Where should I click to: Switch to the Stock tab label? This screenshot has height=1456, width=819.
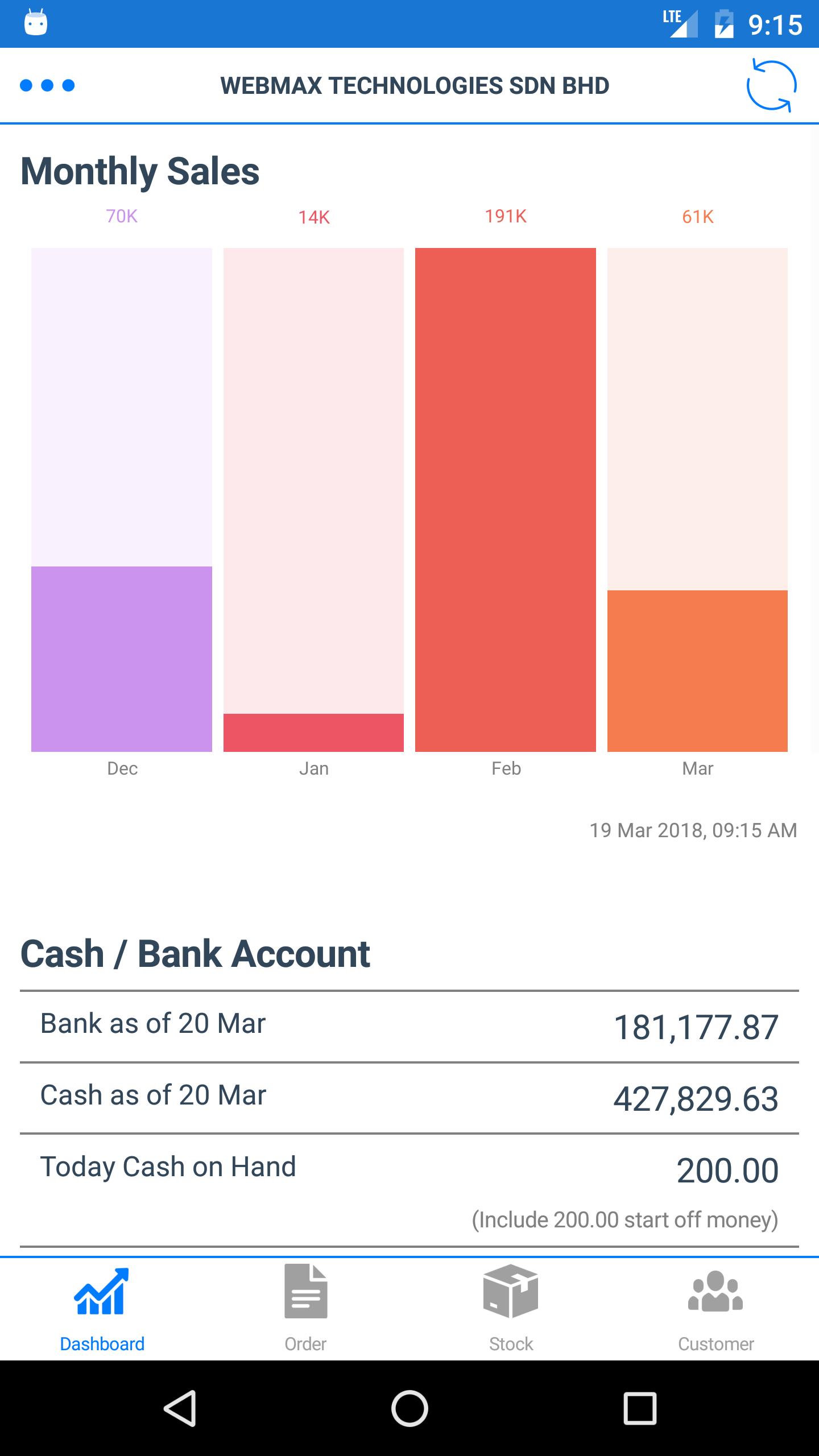coord(511,1344)
